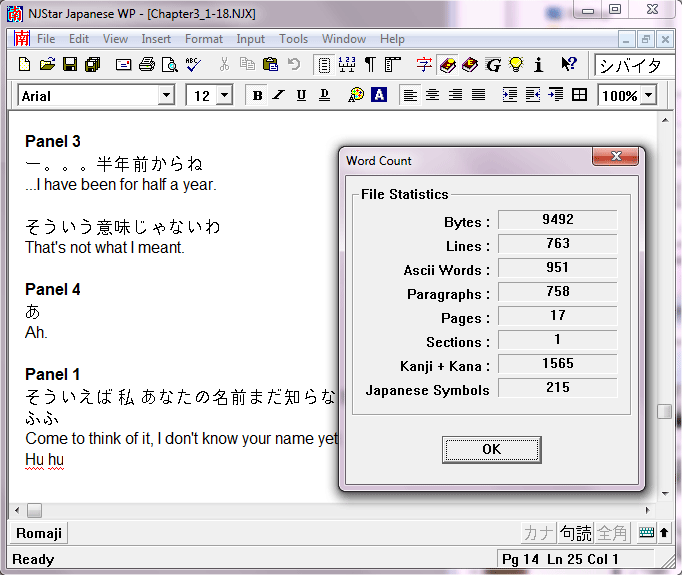Click the Print icon in toolbar
The image size is (682, 575).
pyautogui.click(x=147, y=65)
